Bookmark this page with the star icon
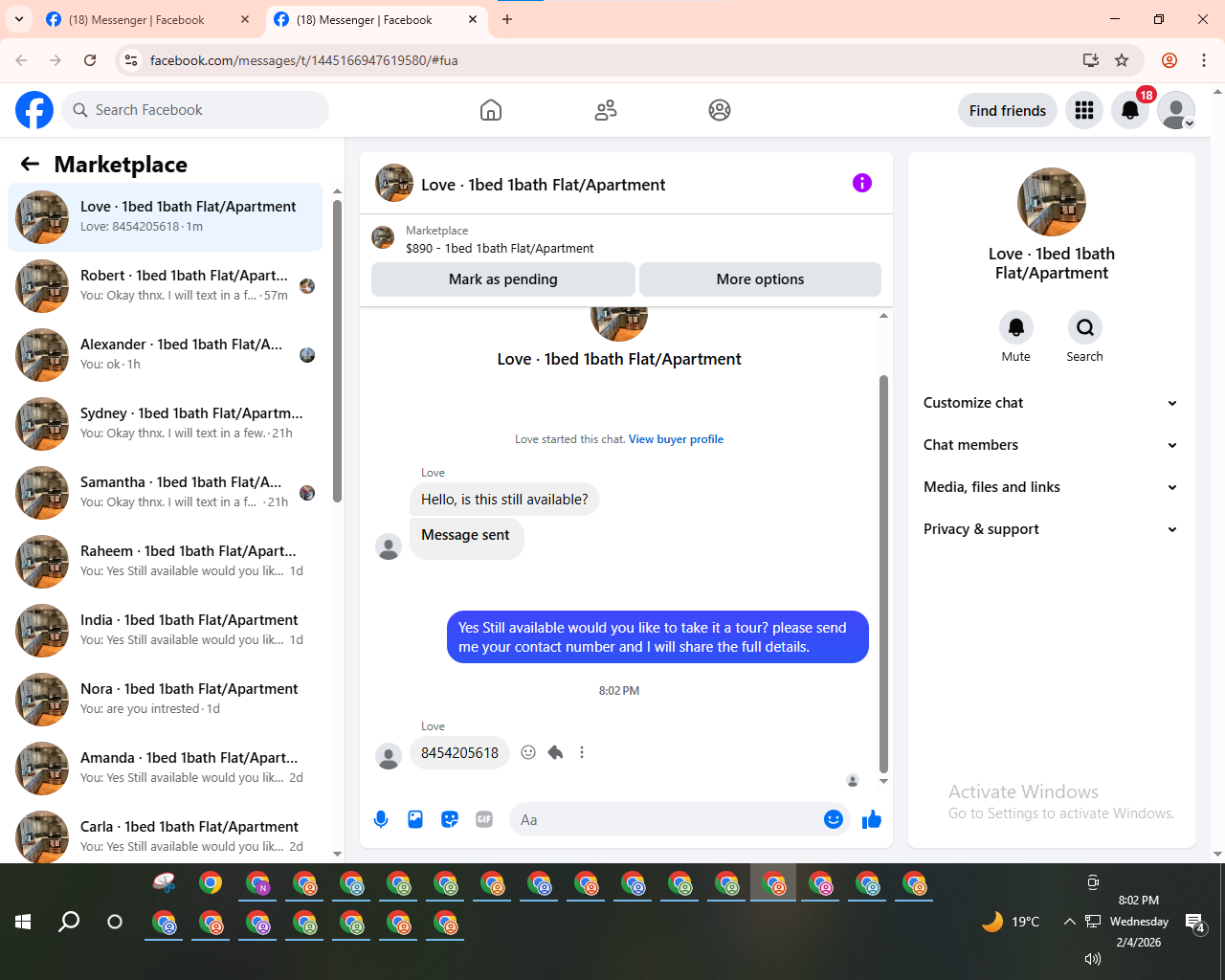Screen dimensions: 1225x980 pyautogui.click(x=1122, y=60)
